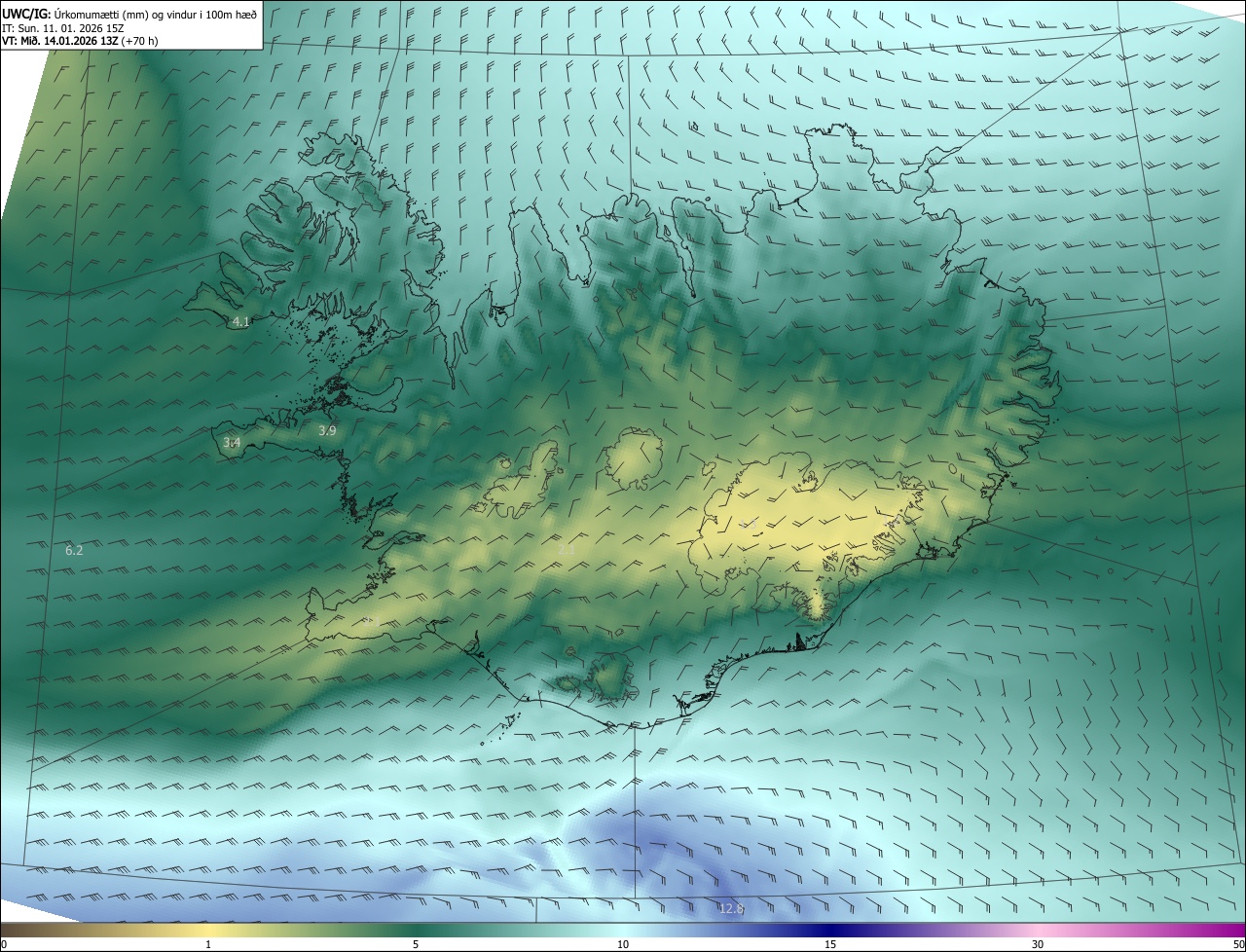Click the 2.1 value label in central Iceland
Viewport: 1246px width, 952px height.
pyautogui.click(x=566, y=550)
